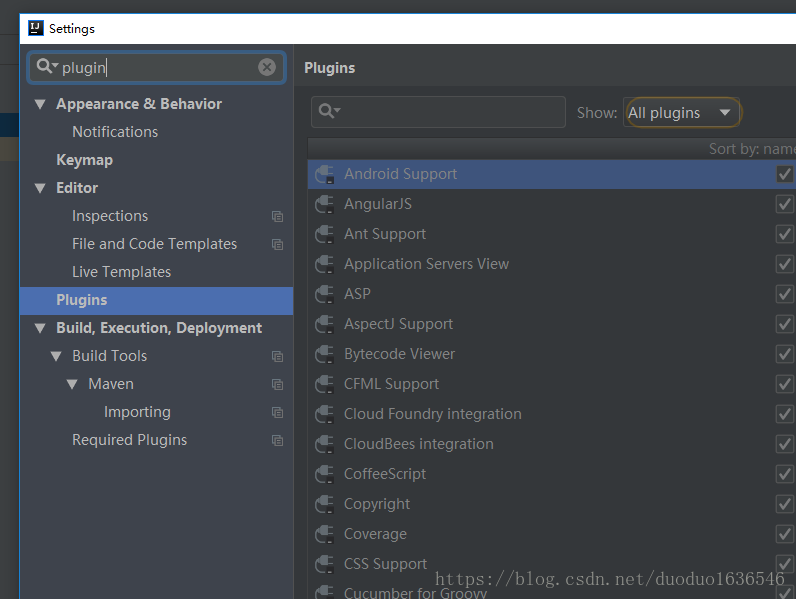Screen dimensions: 796x599
Task: Click the Bytecode Viewer plugin icon
Action: [x=324, y=354]
